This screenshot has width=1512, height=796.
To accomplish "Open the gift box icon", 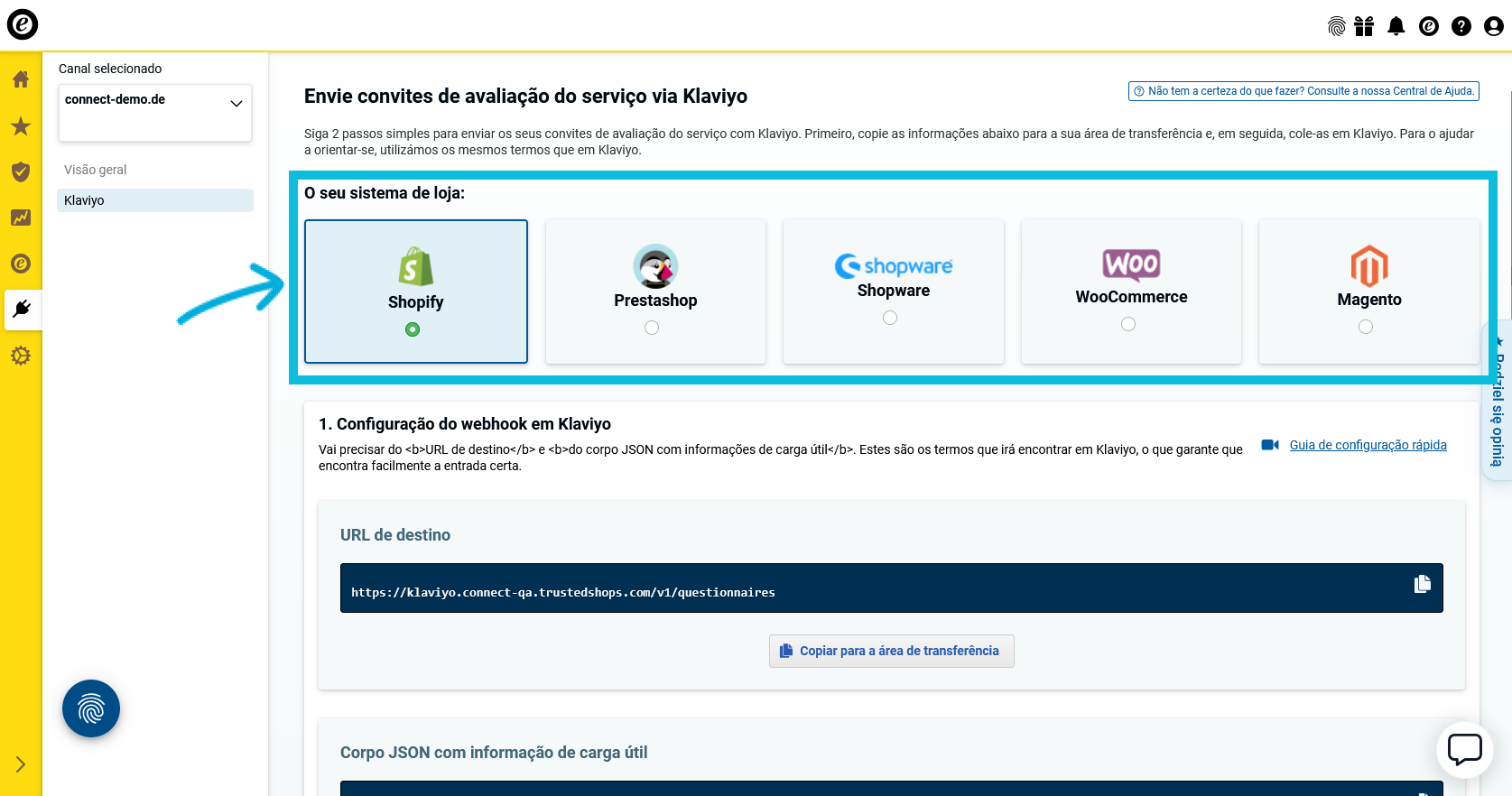I will click(x=1364, y=26).
